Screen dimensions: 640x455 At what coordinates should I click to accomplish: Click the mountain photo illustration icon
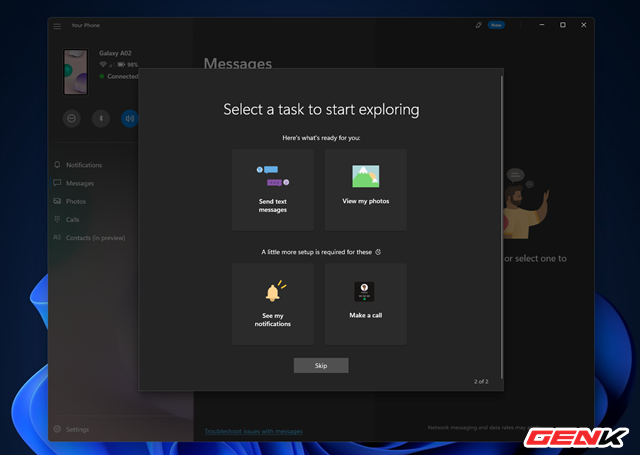366,176
